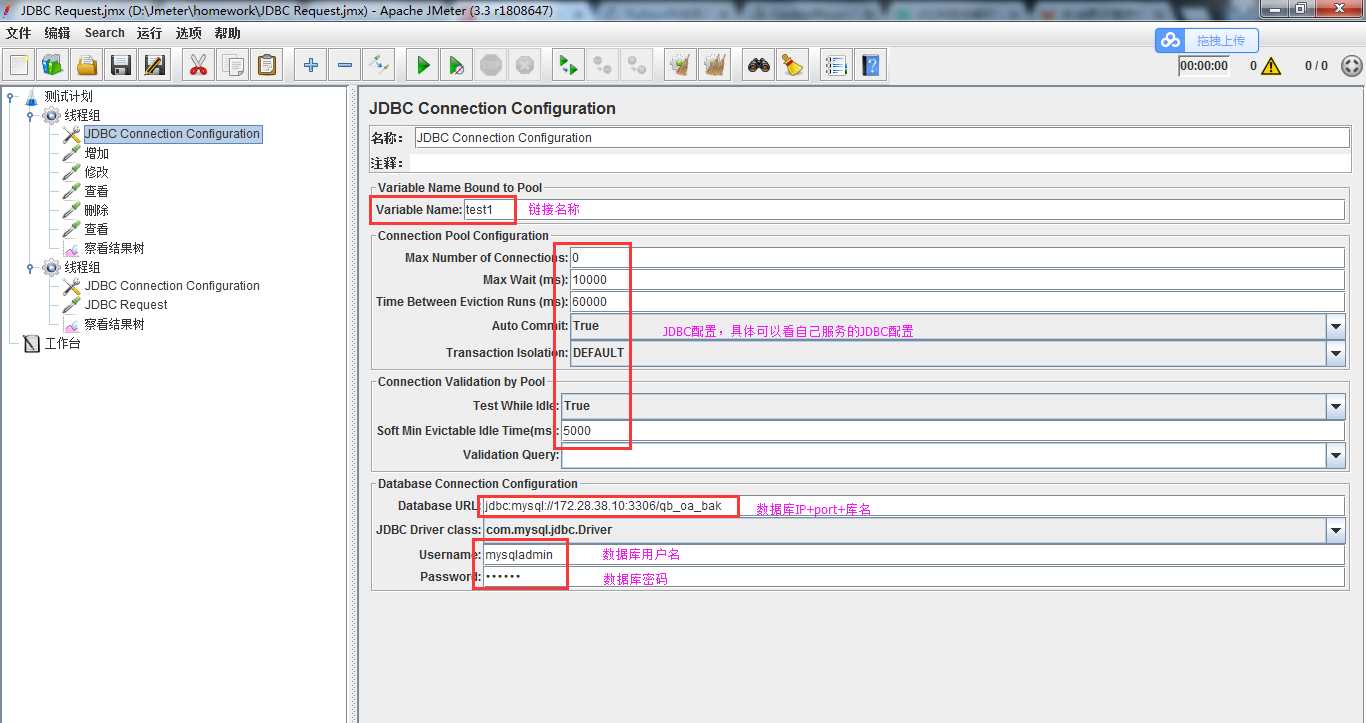Open the Transaction Isolation dropdown
Viewport: 1366px width, 723px height.
point(1336,353)
